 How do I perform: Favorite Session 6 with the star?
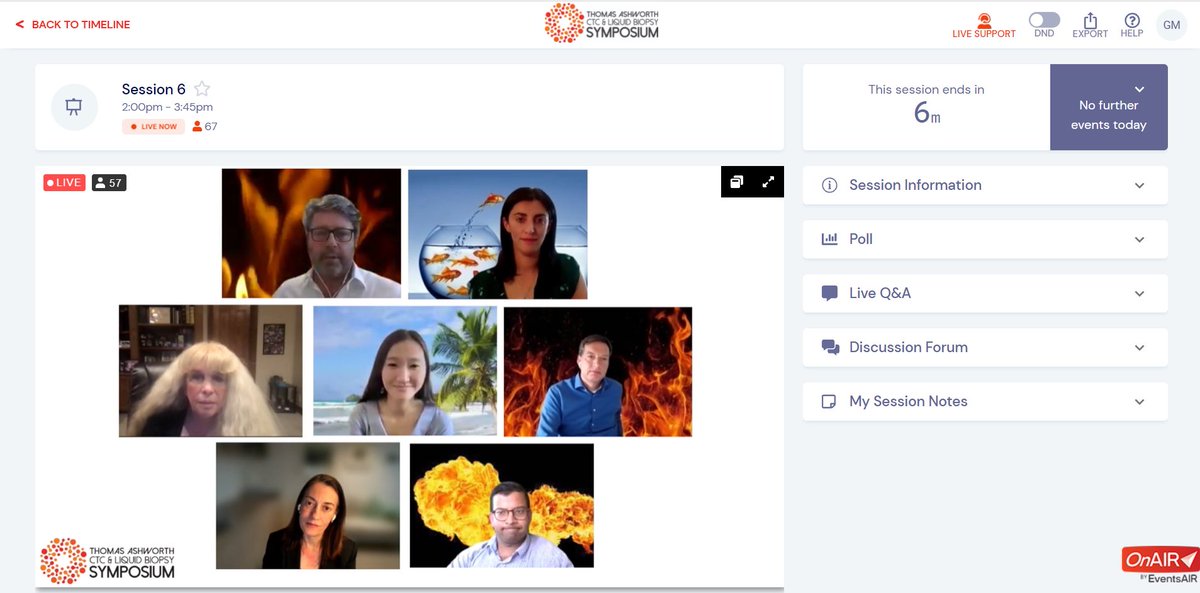(202, 89)
